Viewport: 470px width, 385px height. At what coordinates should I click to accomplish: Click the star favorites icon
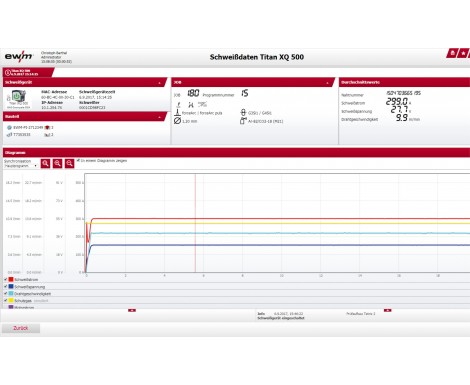click(x=463, y=53)
